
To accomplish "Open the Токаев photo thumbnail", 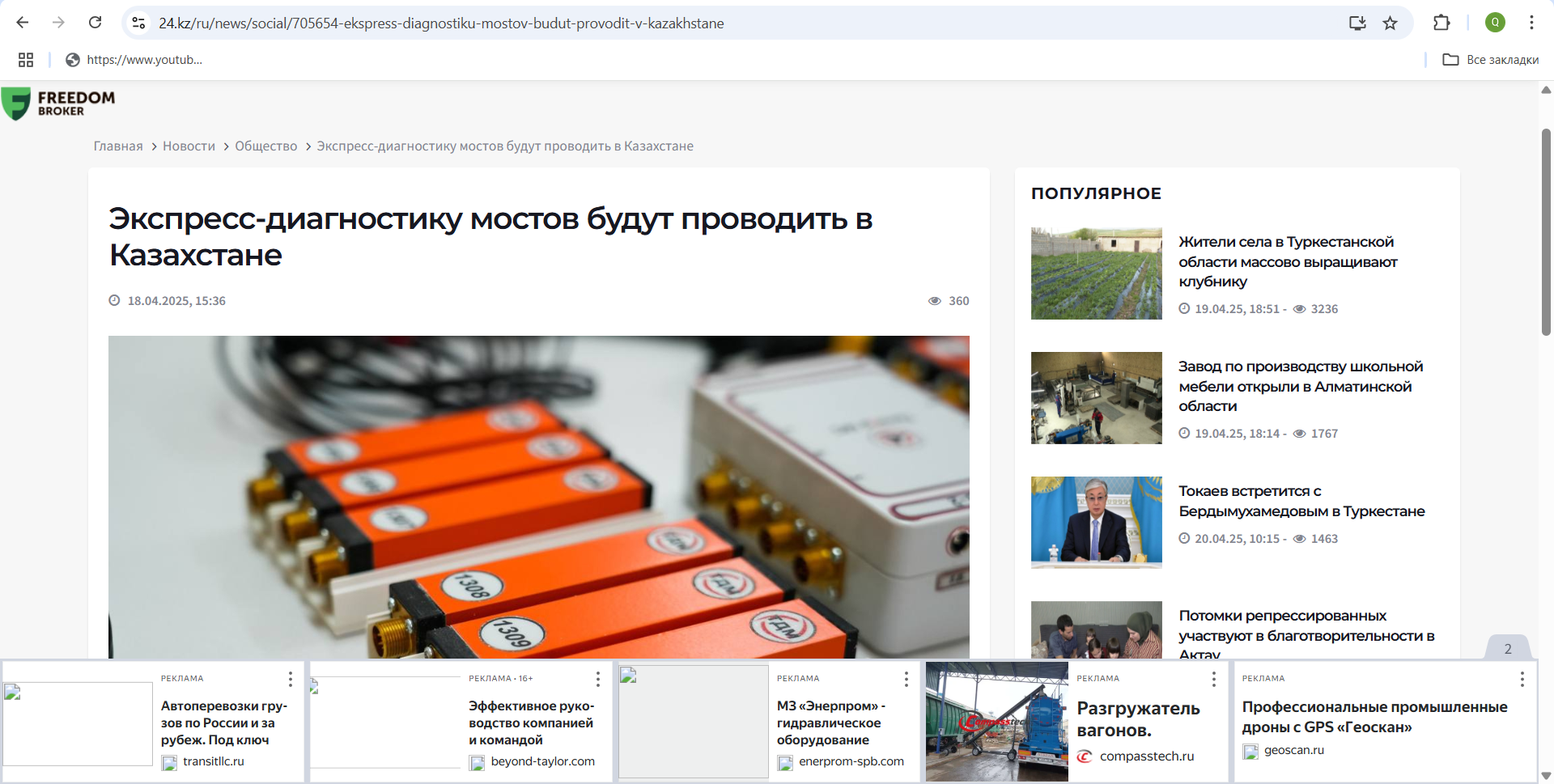I will [1097, 523].
